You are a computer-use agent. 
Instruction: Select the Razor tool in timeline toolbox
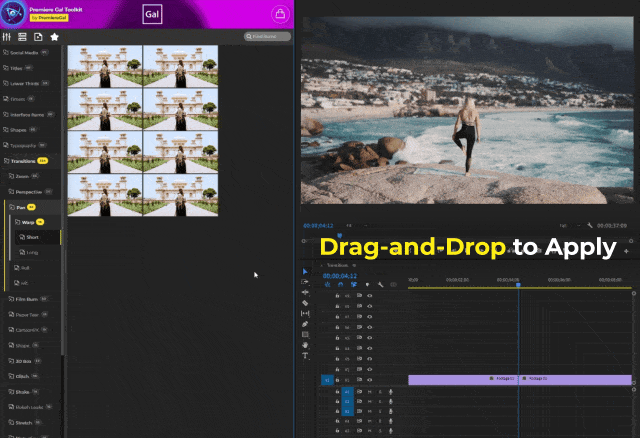305,302
